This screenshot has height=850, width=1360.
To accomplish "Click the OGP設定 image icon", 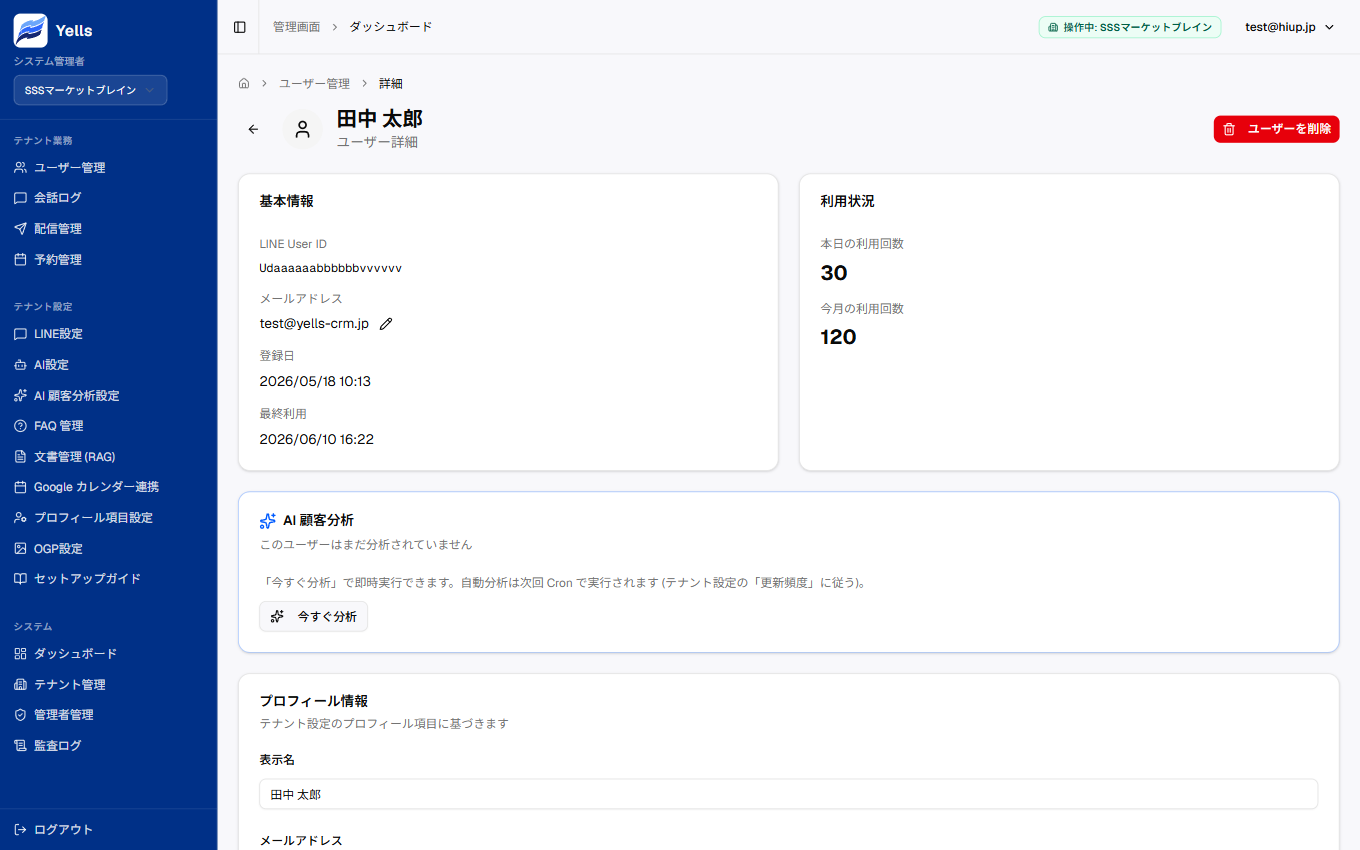I will point(20,549).
